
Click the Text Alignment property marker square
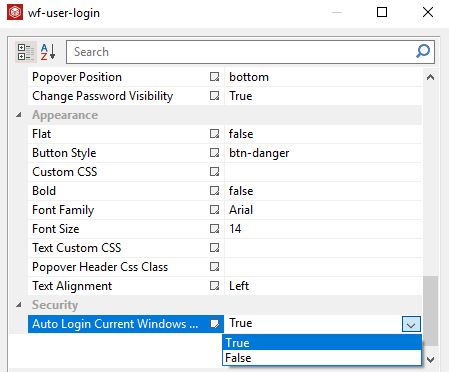click(x=214, y=286)
